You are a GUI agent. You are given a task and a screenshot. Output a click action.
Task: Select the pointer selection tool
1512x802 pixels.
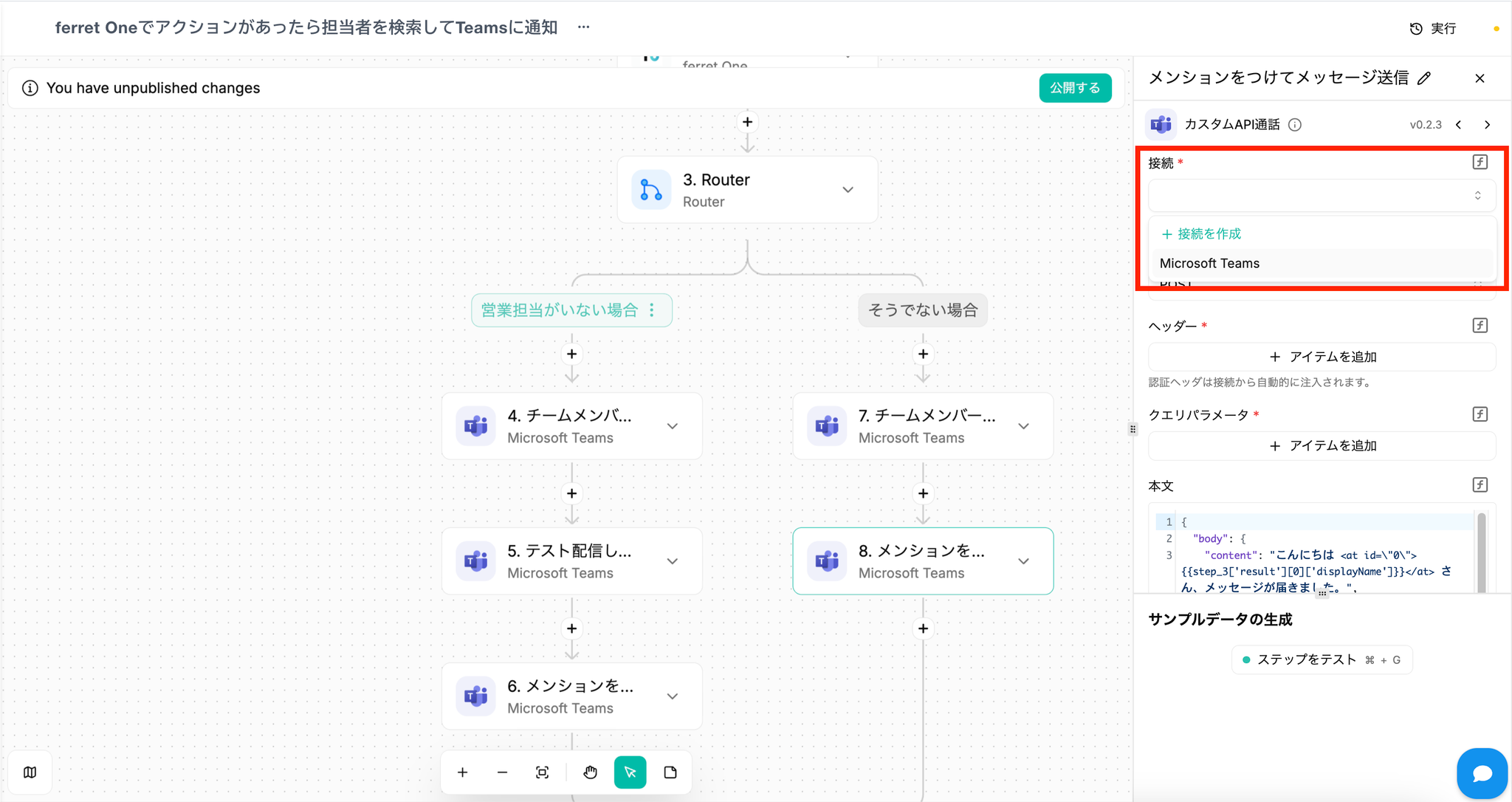point(630,772)
